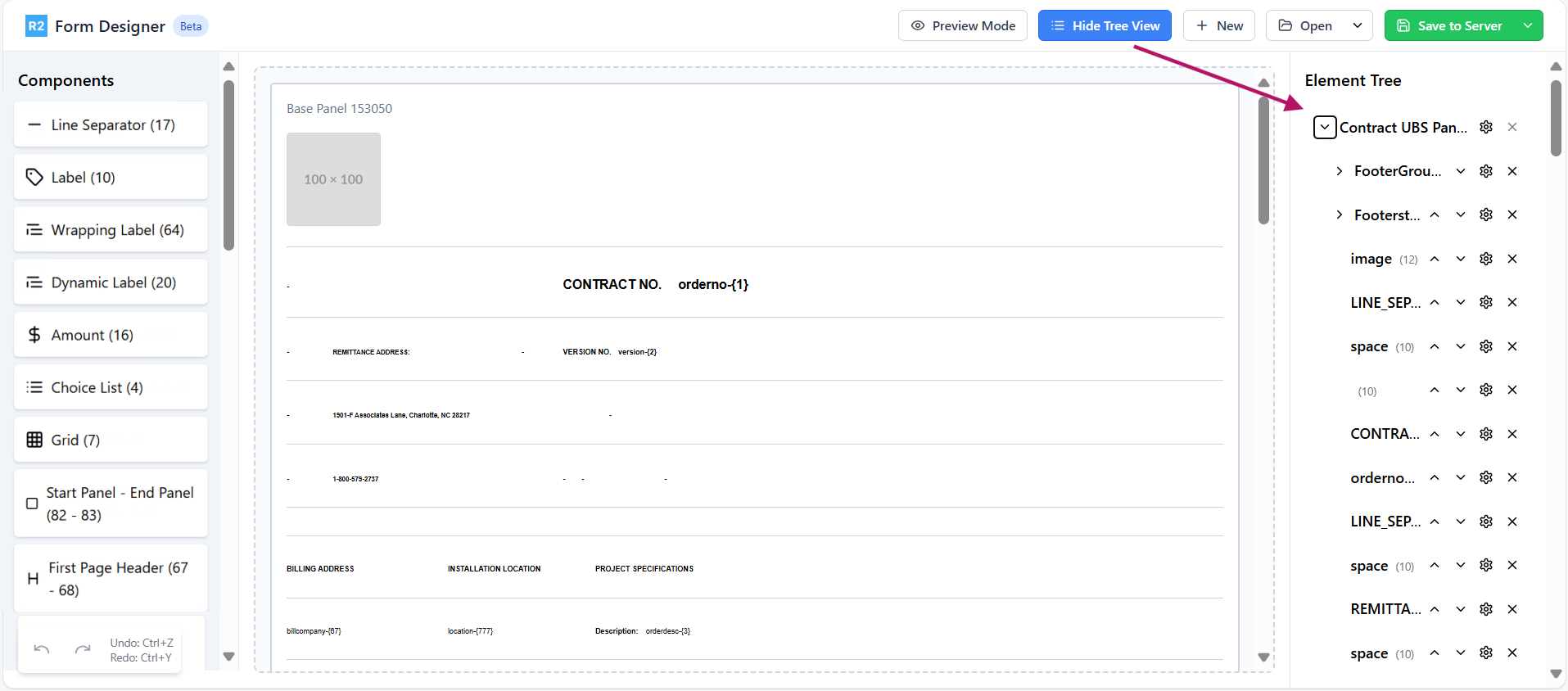Screen dimensions: 1568x691
Task: Click the Components panel scrollbar thumb
Action: (229, 165)
